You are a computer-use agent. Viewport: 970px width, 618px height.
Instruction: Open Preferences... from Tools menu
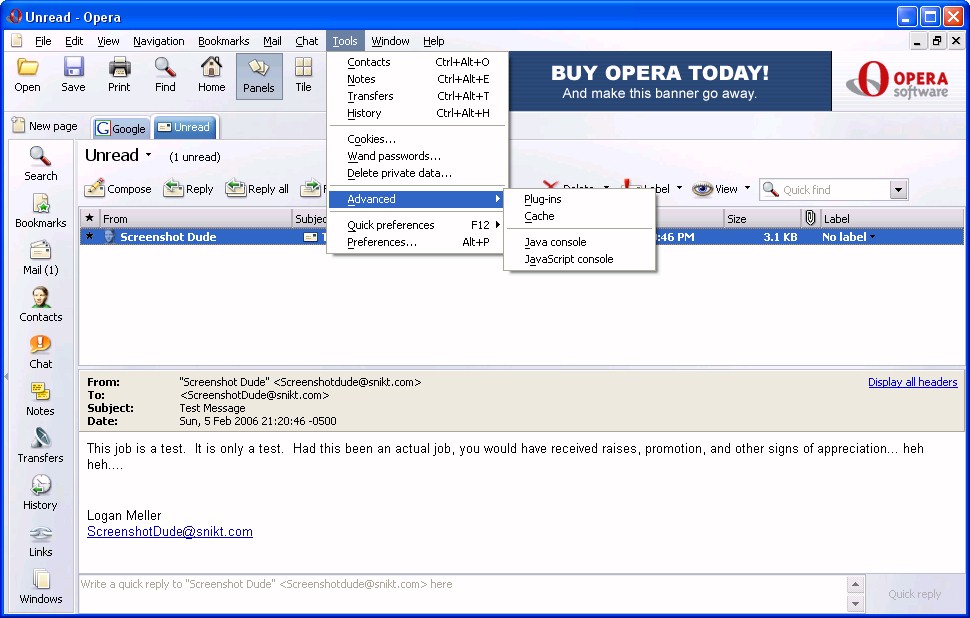pos(417,242)
